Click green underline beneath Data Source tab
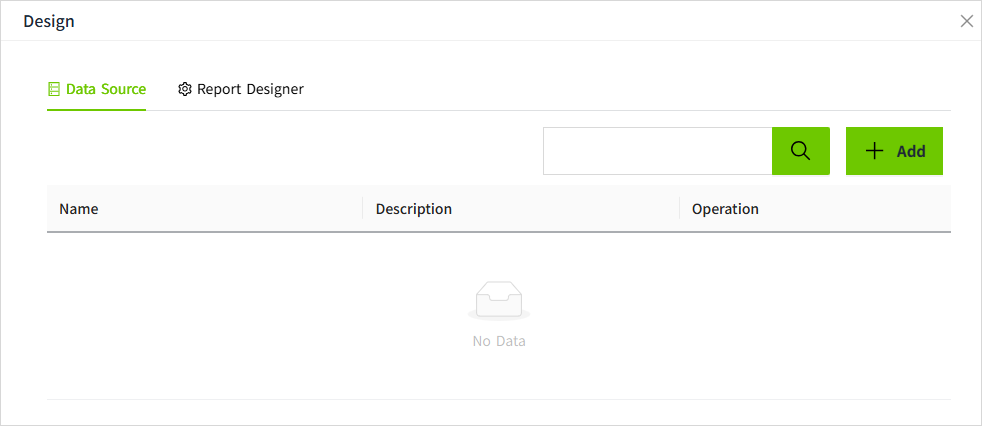Viewport: 982px width, 426px height. point(97,109)
